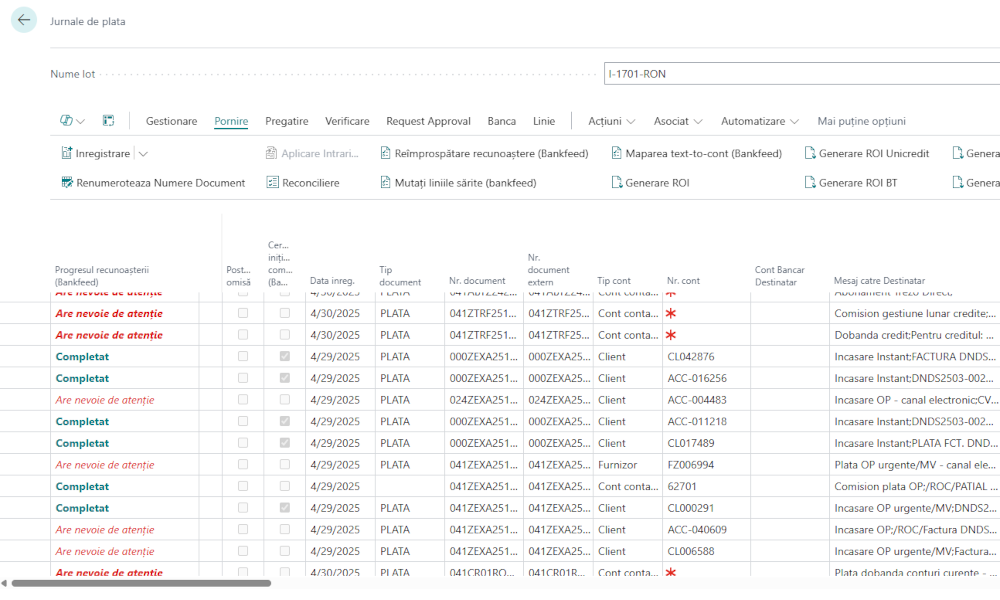Open the Verificare tab
This screenshot has width=1000, height=600.
[347, 121]
